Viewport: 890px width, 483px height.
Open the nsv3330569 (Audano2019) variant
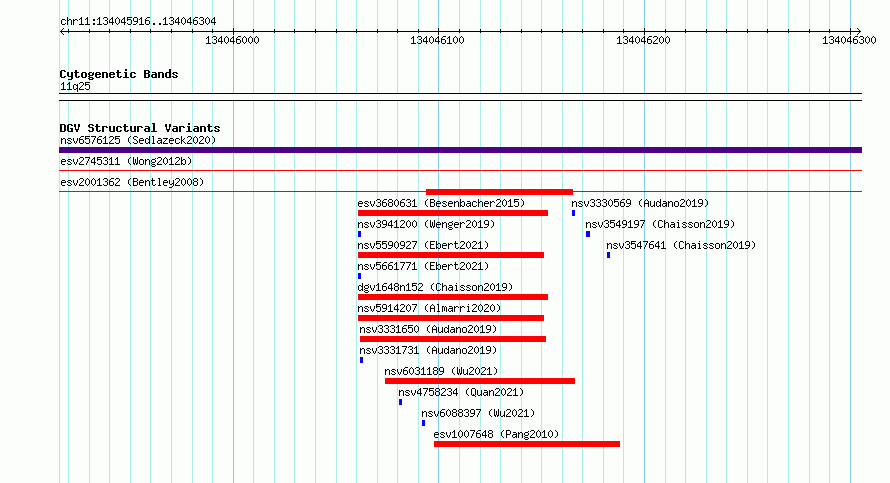640,203
